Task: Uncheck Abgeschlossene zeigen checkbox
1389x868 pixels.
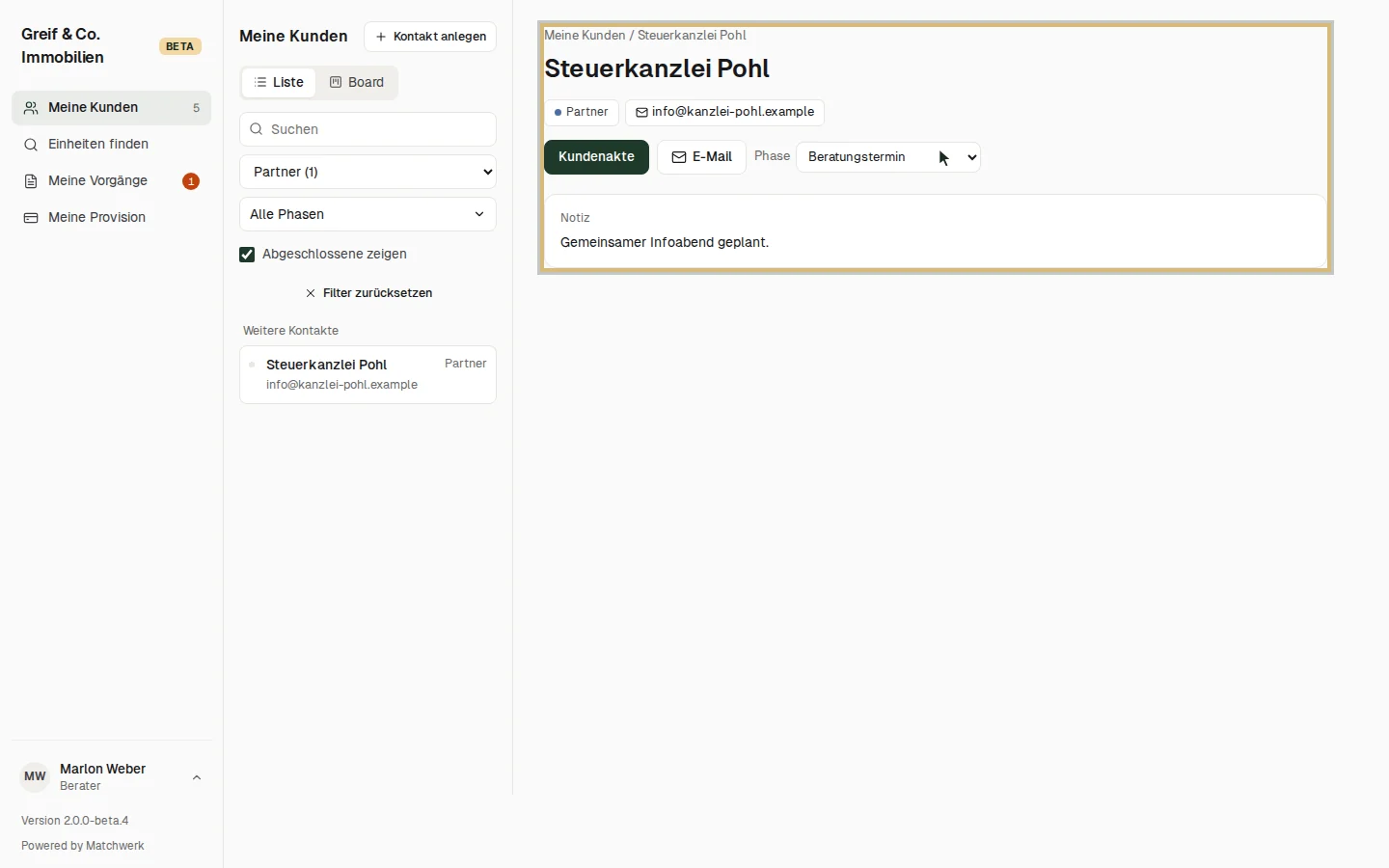Action: (247, 255)
